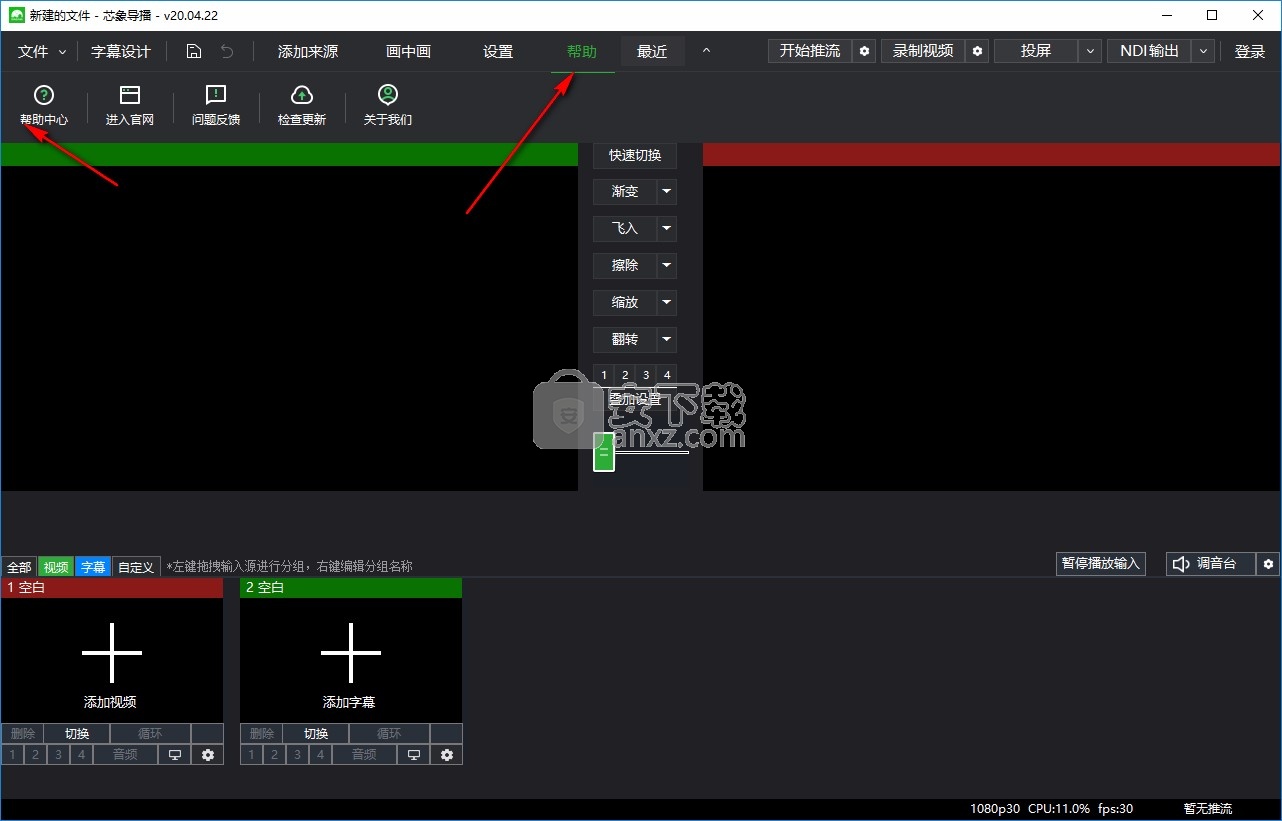Click the monitor icon on input 1

(175, 755)
